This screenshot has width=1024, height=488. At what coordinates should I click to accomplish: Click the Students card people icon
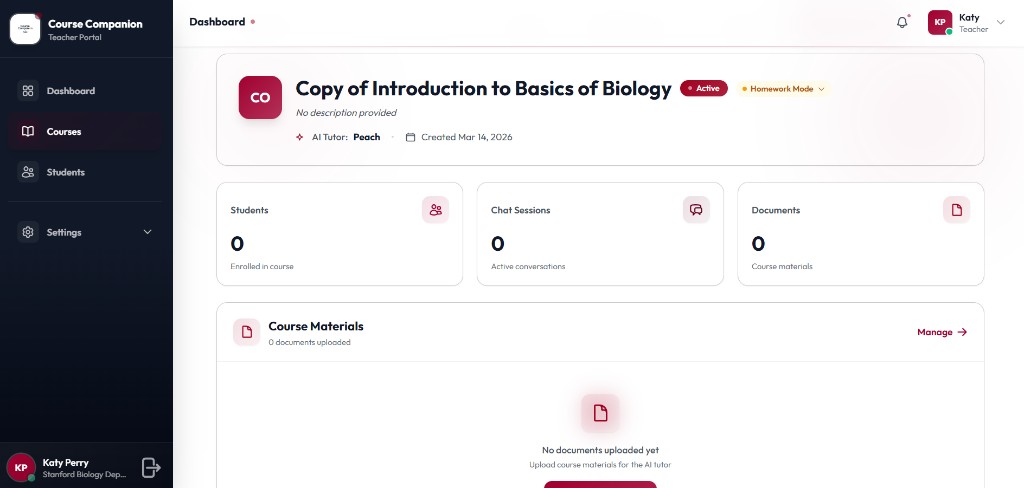pos(436,210)
